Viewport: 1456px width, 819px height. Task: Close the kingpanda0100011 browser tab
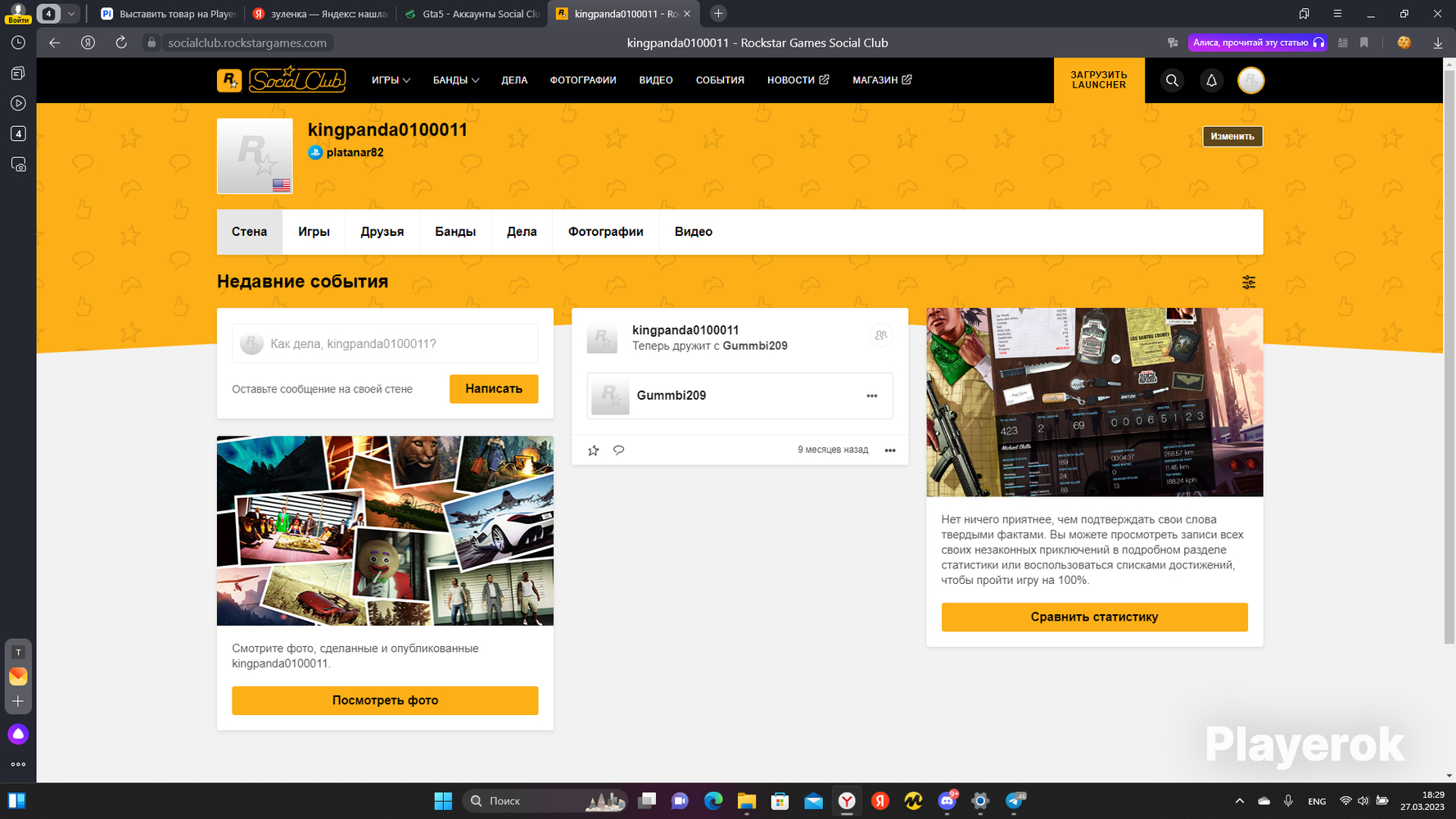687,14
